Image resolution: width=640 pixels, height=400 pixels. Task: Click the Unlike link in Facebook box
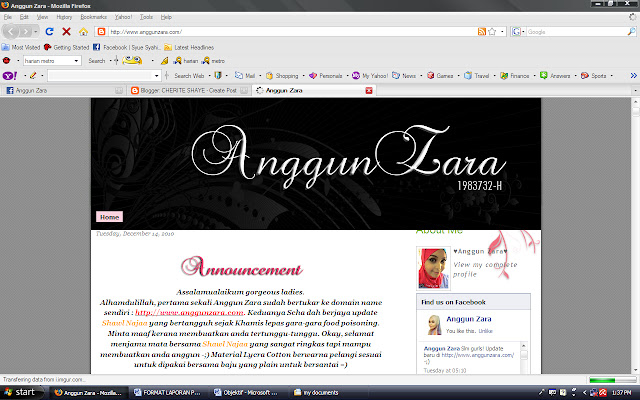point(485,331)
